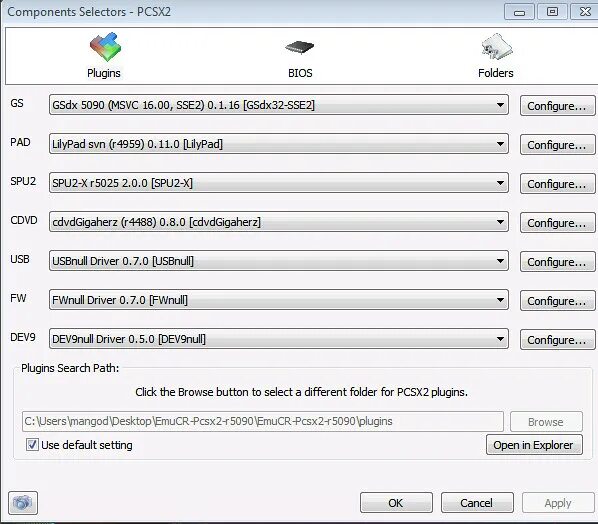The image size is (598, 524).
Task: Click the Browse instruction text
Action: coord(301,392)
